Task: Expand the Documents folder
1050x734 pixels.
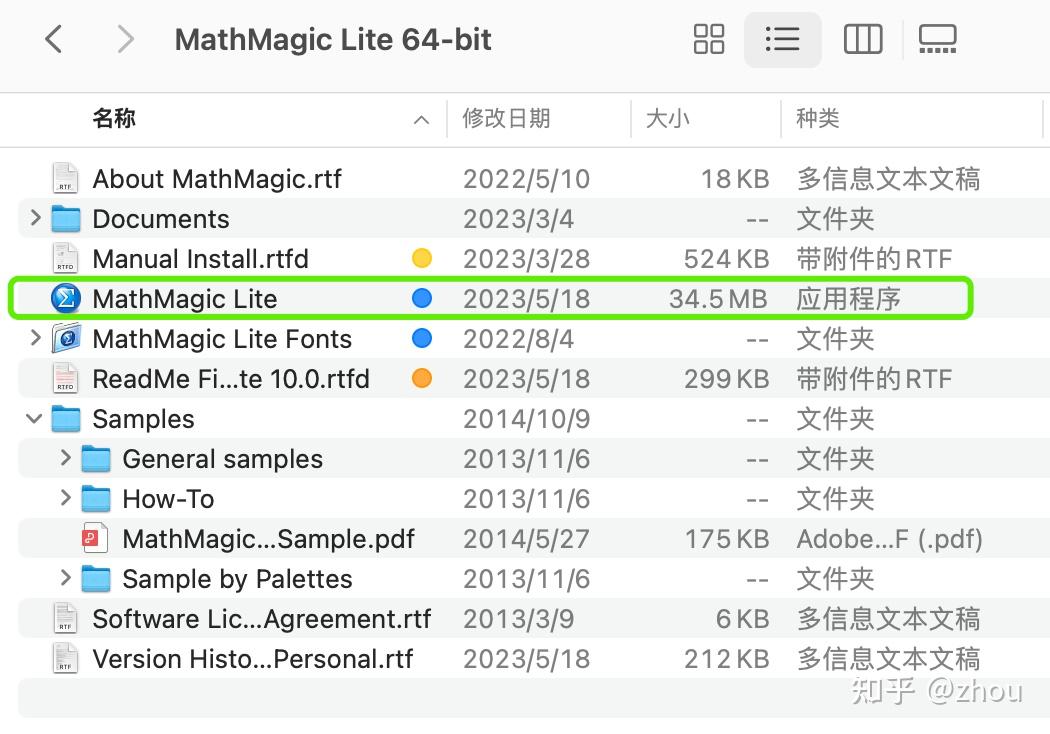Action: click(x=35, y=218)
